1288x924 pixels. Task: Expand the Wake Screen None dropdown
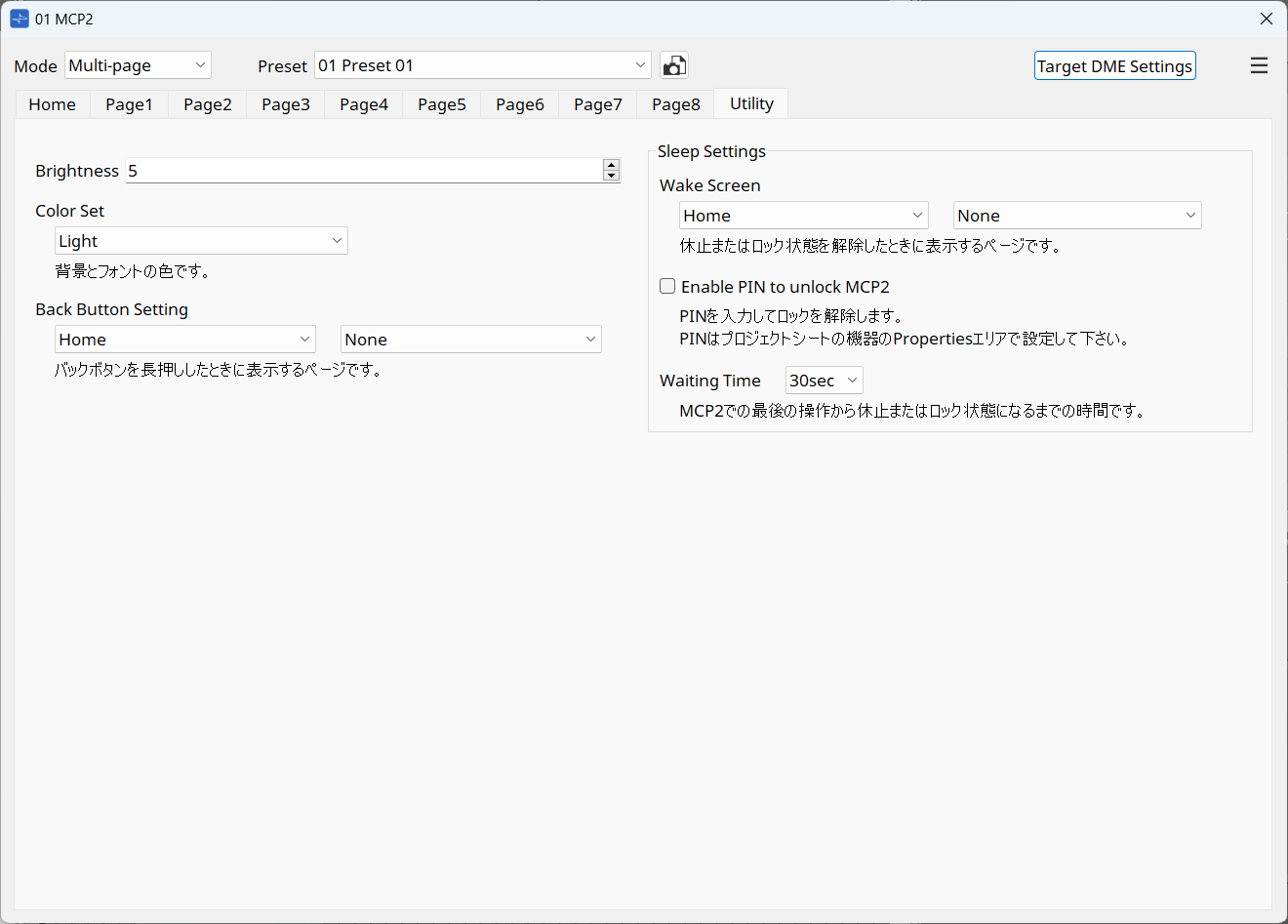tap(1076, 215)
